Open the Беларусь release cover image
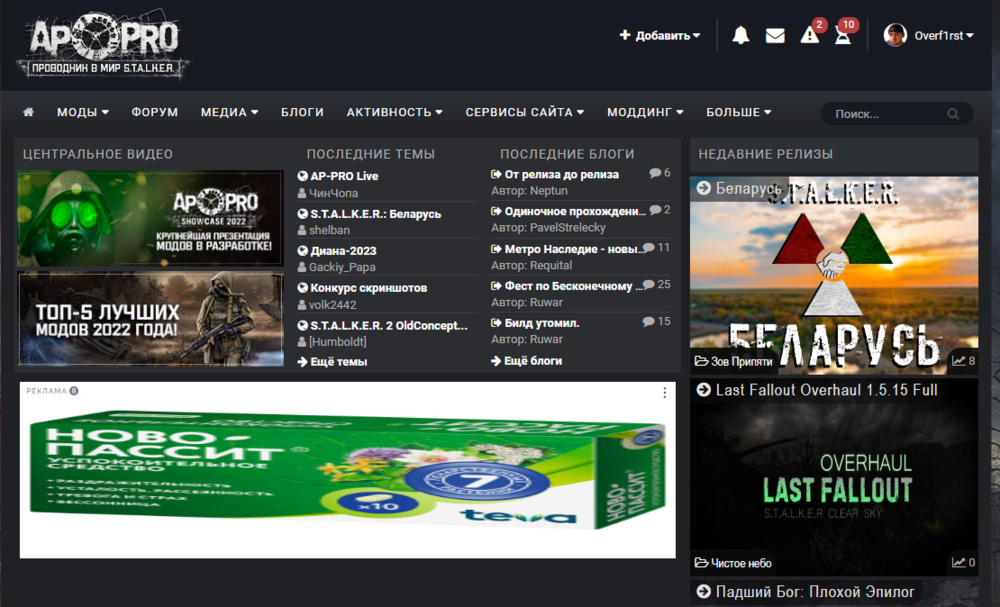Screen dimensions: 1000x607 coord(834,275)
